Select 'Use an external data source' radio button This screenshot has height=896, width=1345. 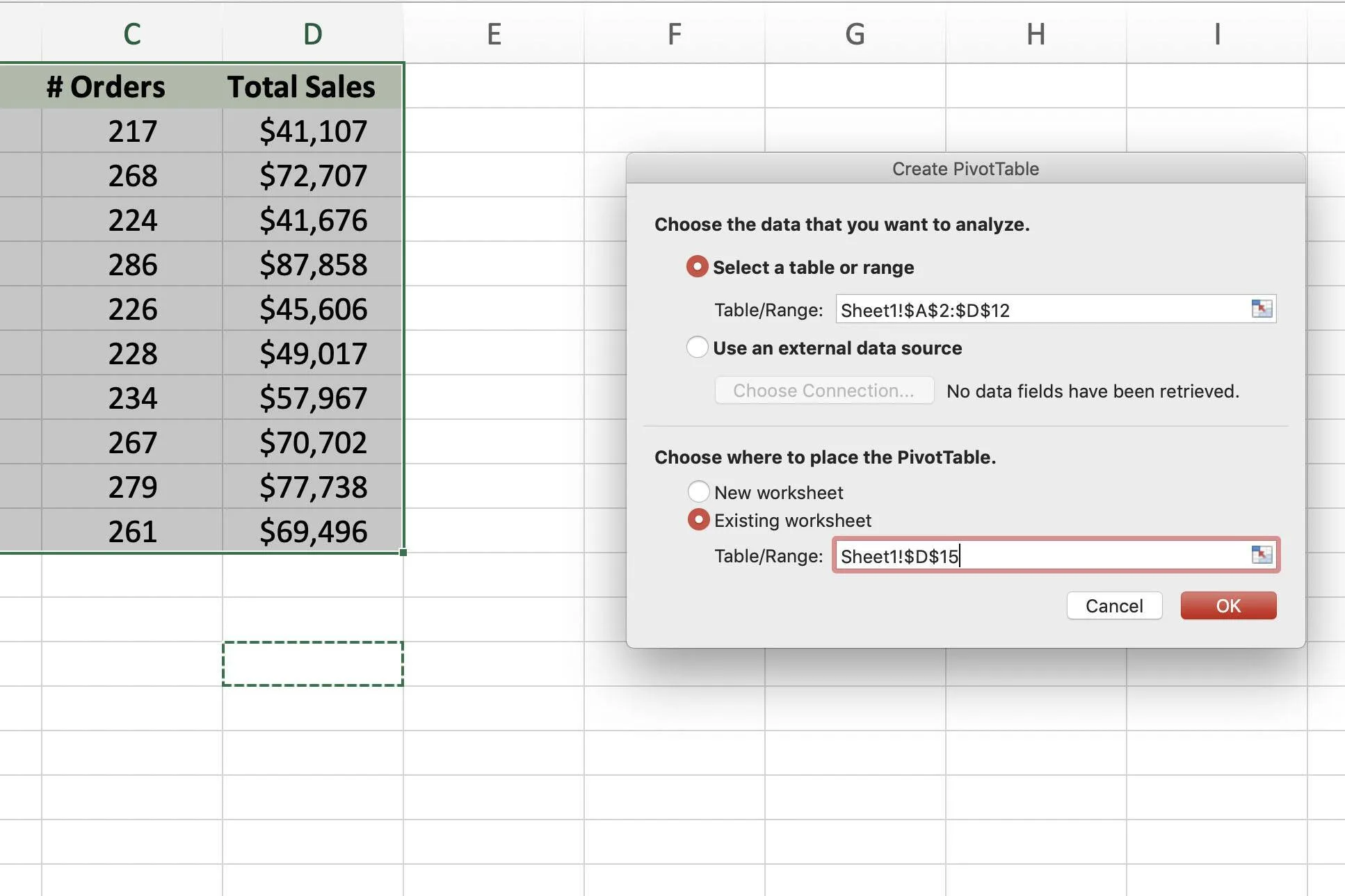696,348
